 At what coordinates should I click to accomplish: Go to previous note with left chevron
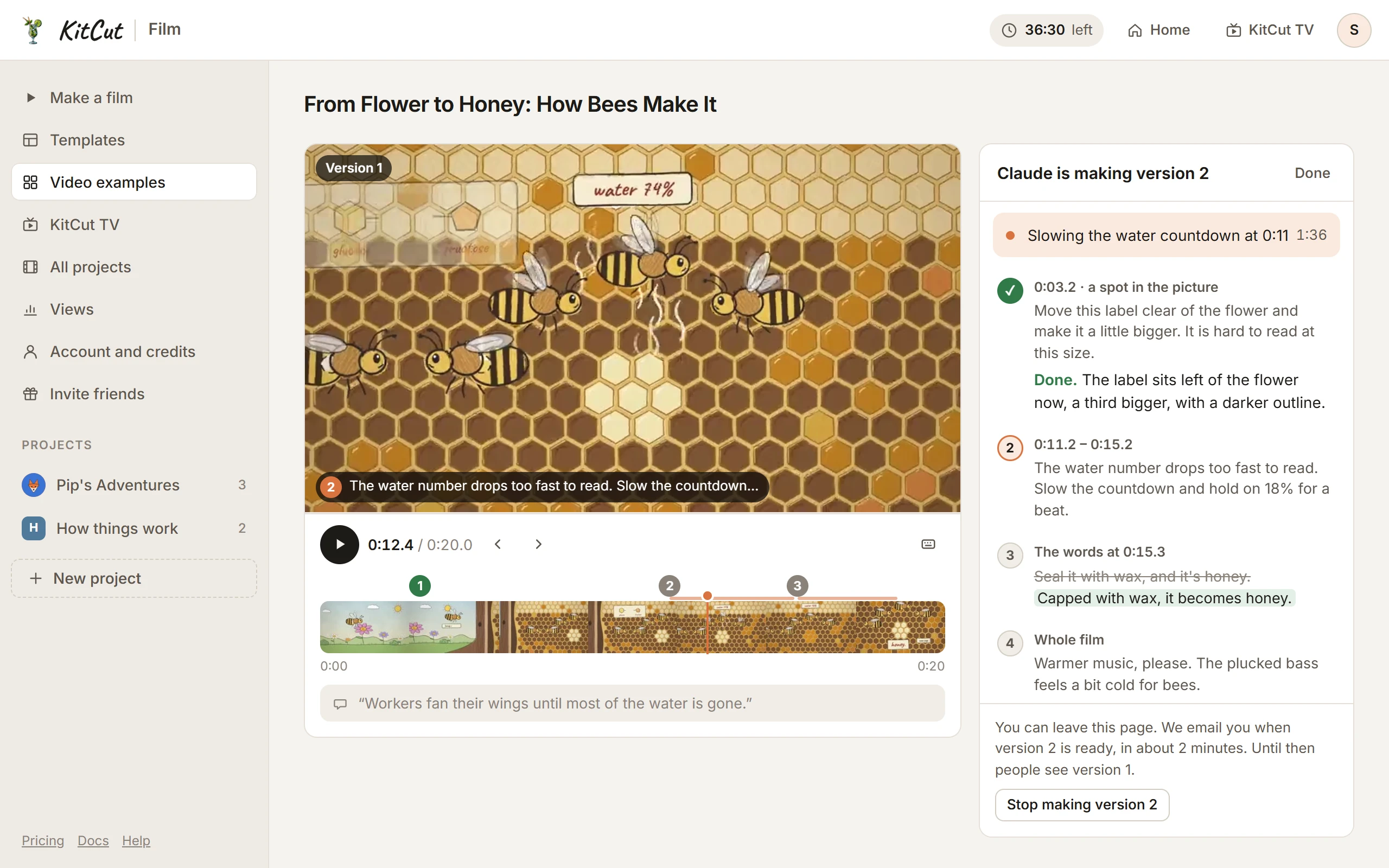coord(498,544)
